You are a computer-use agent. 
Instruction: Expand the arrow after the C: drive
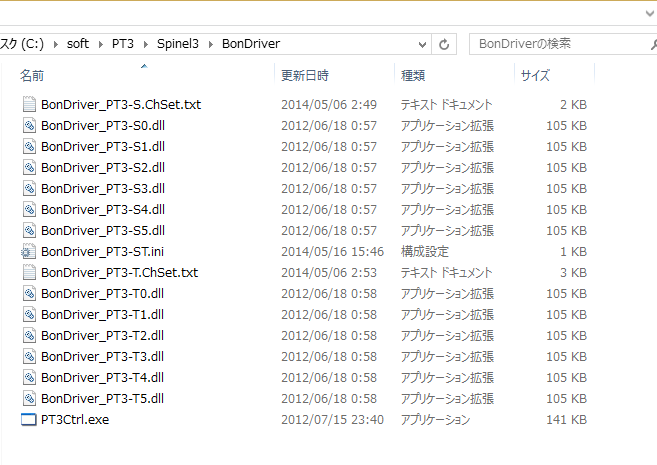pyautogui.click(x=56, y=44)
